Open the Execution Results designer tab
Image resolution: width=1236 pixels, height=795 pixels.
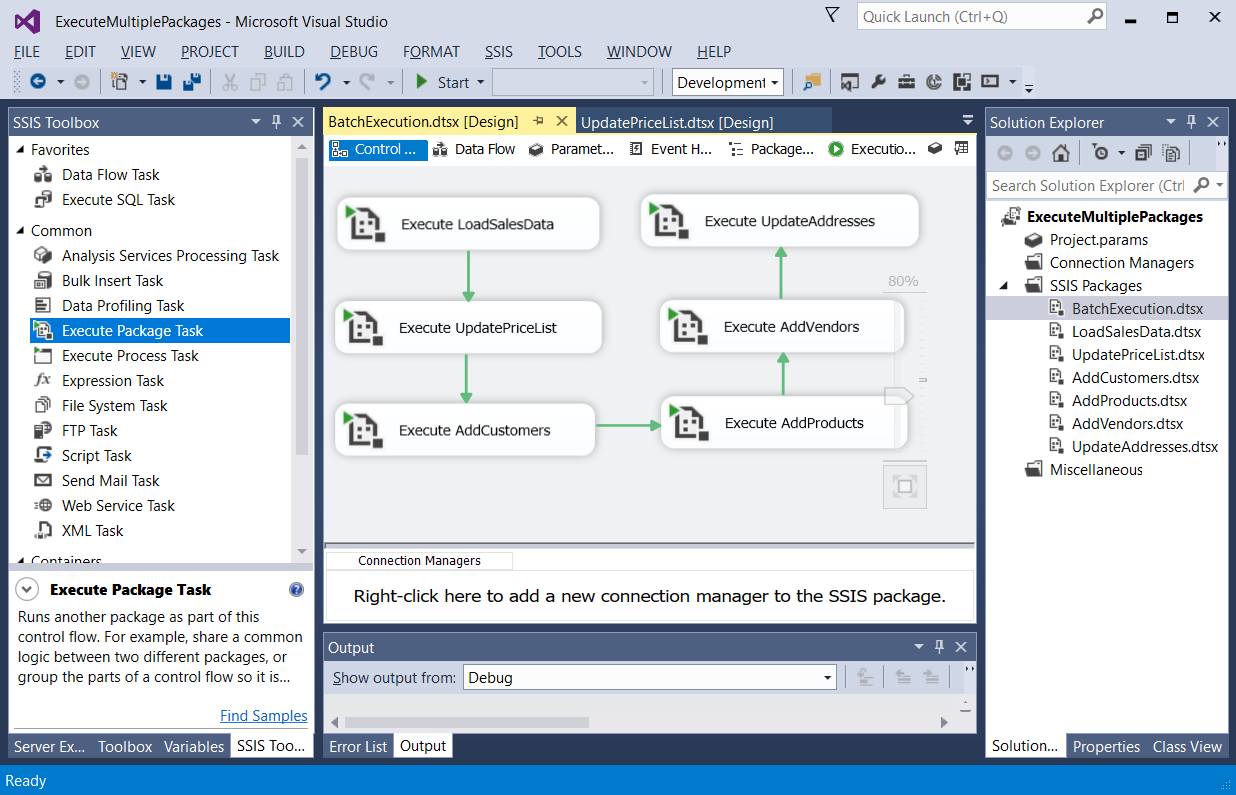pos(872,149)
